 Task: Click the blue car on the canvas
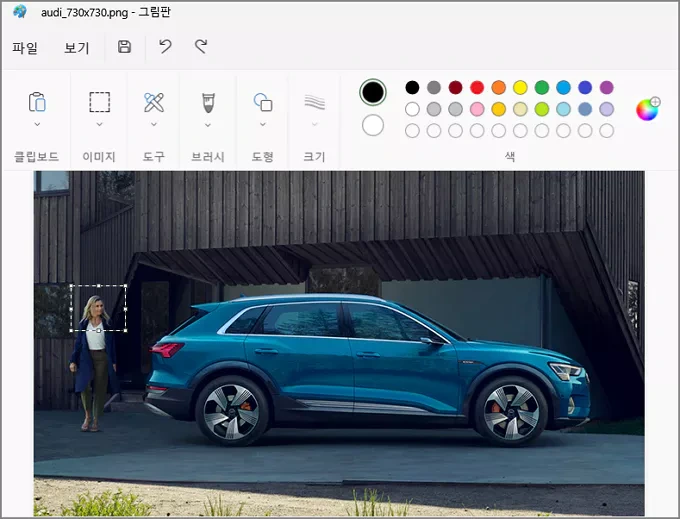(x=367, y=369)
